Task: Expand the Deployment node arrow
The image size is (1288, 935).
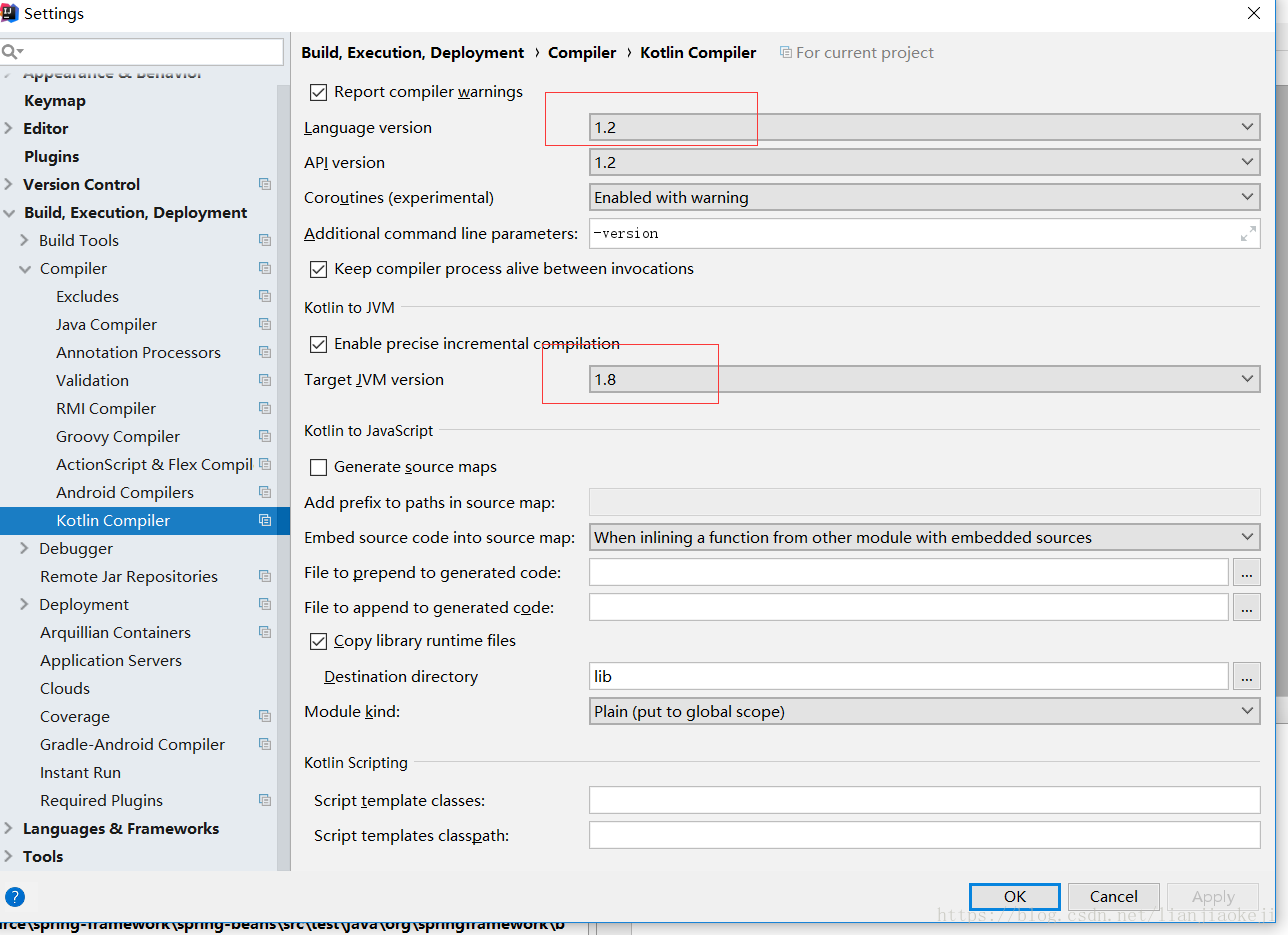Action: point(25,604)
